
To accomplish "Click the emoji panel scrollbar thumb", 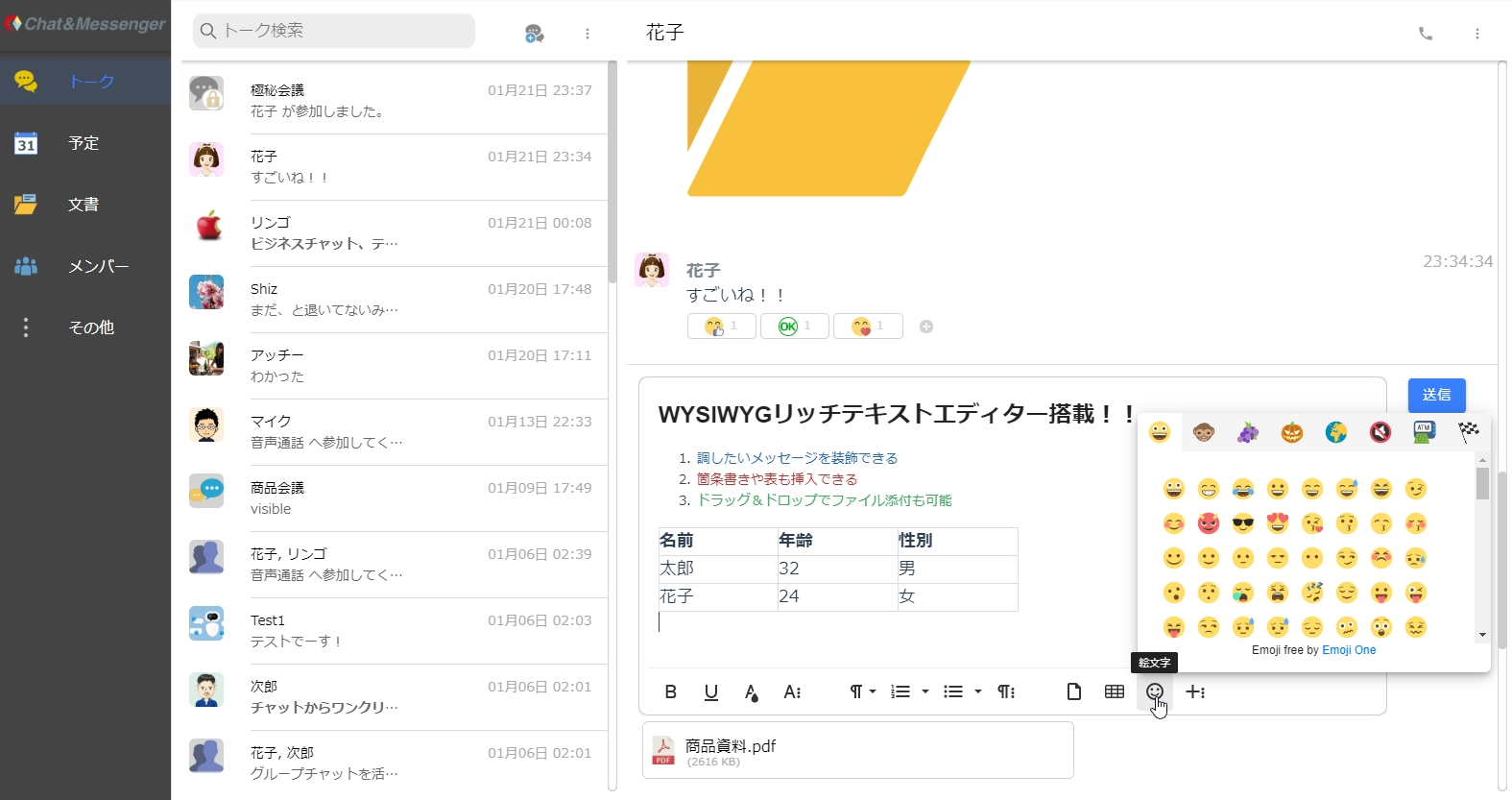I will click(x=1482, y=483).
